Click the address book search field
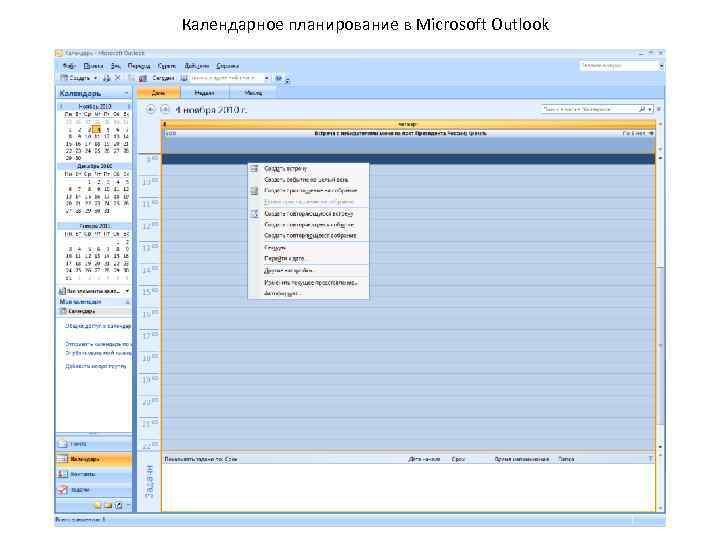The height and width of the screenshot is (540, 720). (x=226, y=78)
